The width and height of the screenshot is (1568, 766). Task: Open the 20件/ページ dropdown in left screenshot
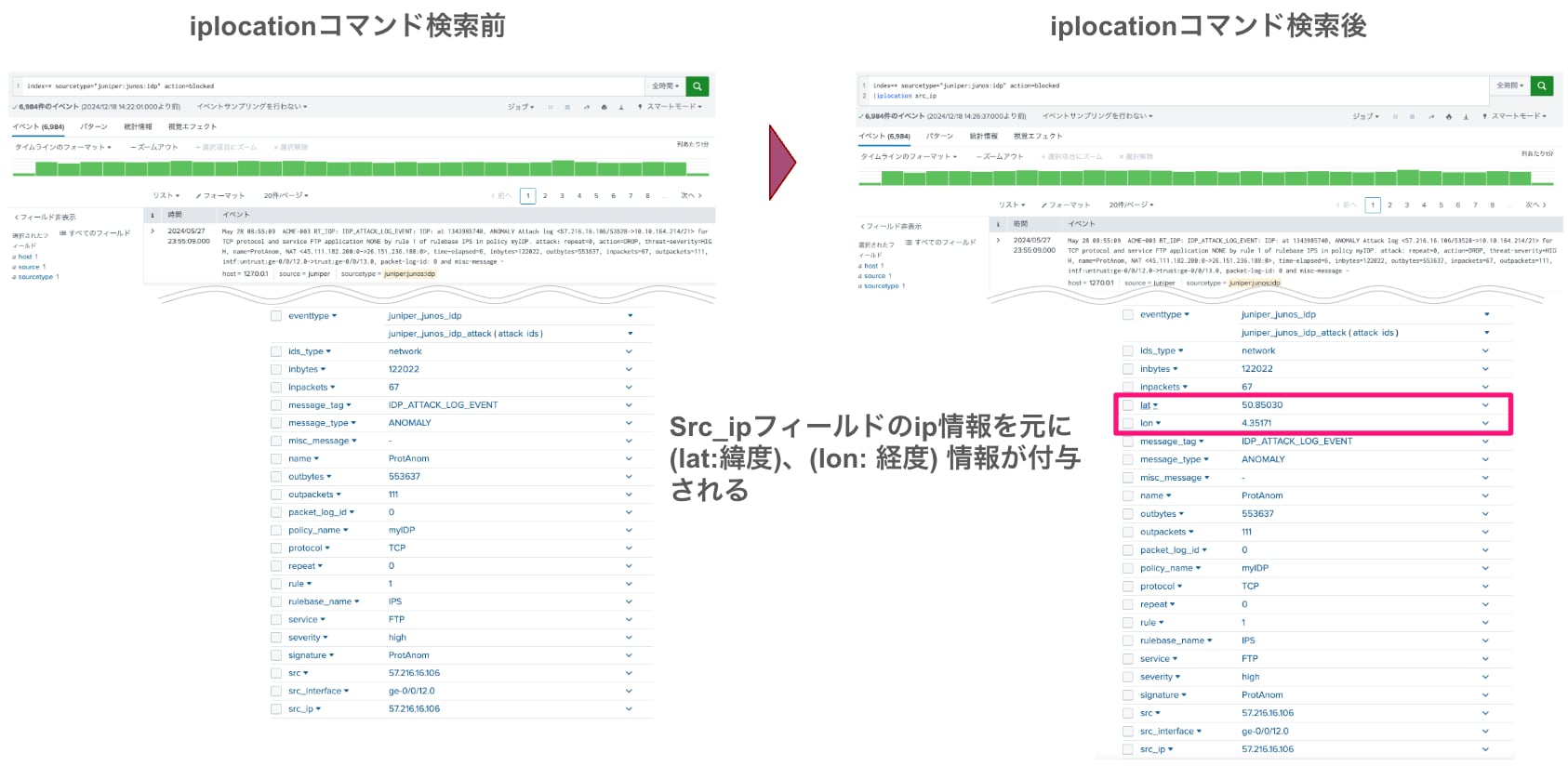(286, 195)
